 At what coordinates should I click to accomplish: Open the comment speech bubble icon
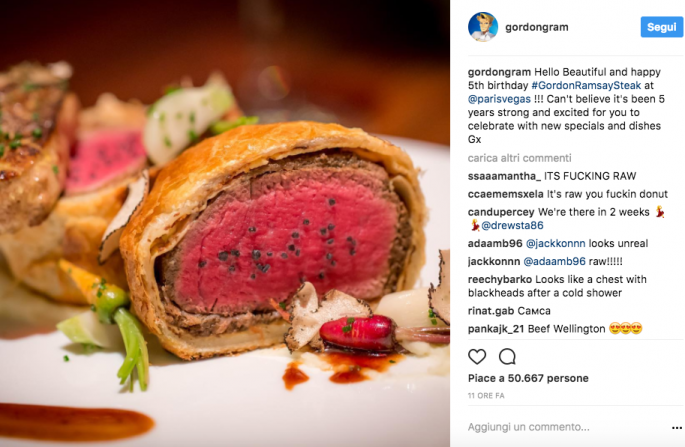(507, 357)
